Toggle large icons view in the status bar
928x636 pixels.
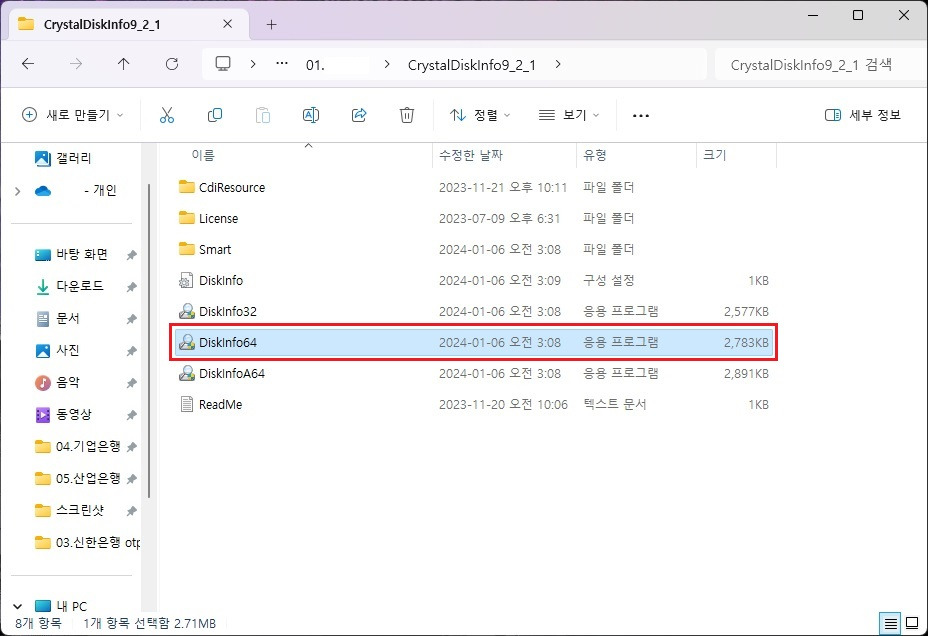pos(912,622)
